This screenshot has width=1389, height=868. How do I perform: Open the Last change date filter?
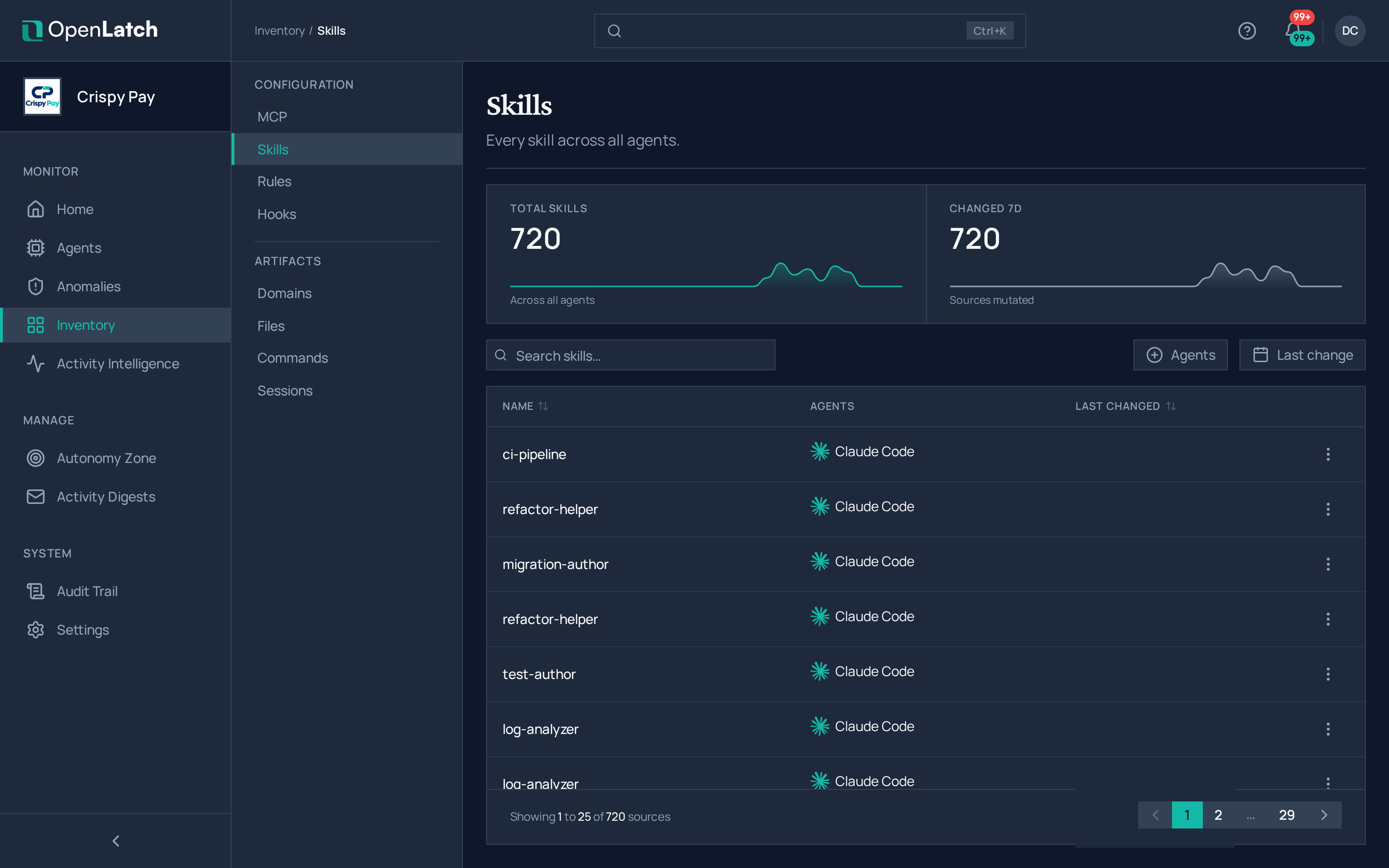[1302, 355]
